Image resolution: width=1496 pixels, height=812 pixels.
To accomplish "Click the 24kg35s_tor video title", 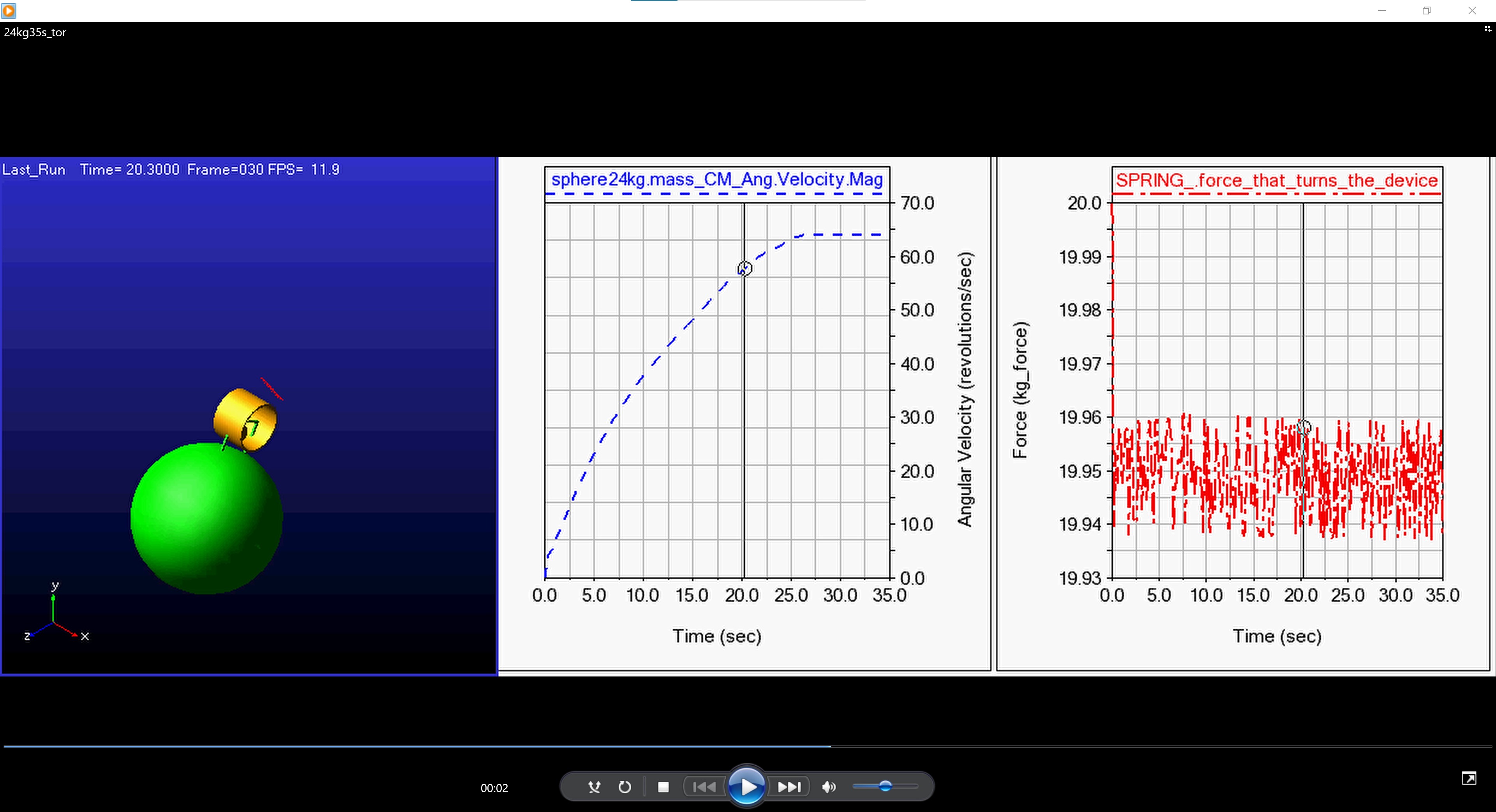I will click(x=35, y=32).
